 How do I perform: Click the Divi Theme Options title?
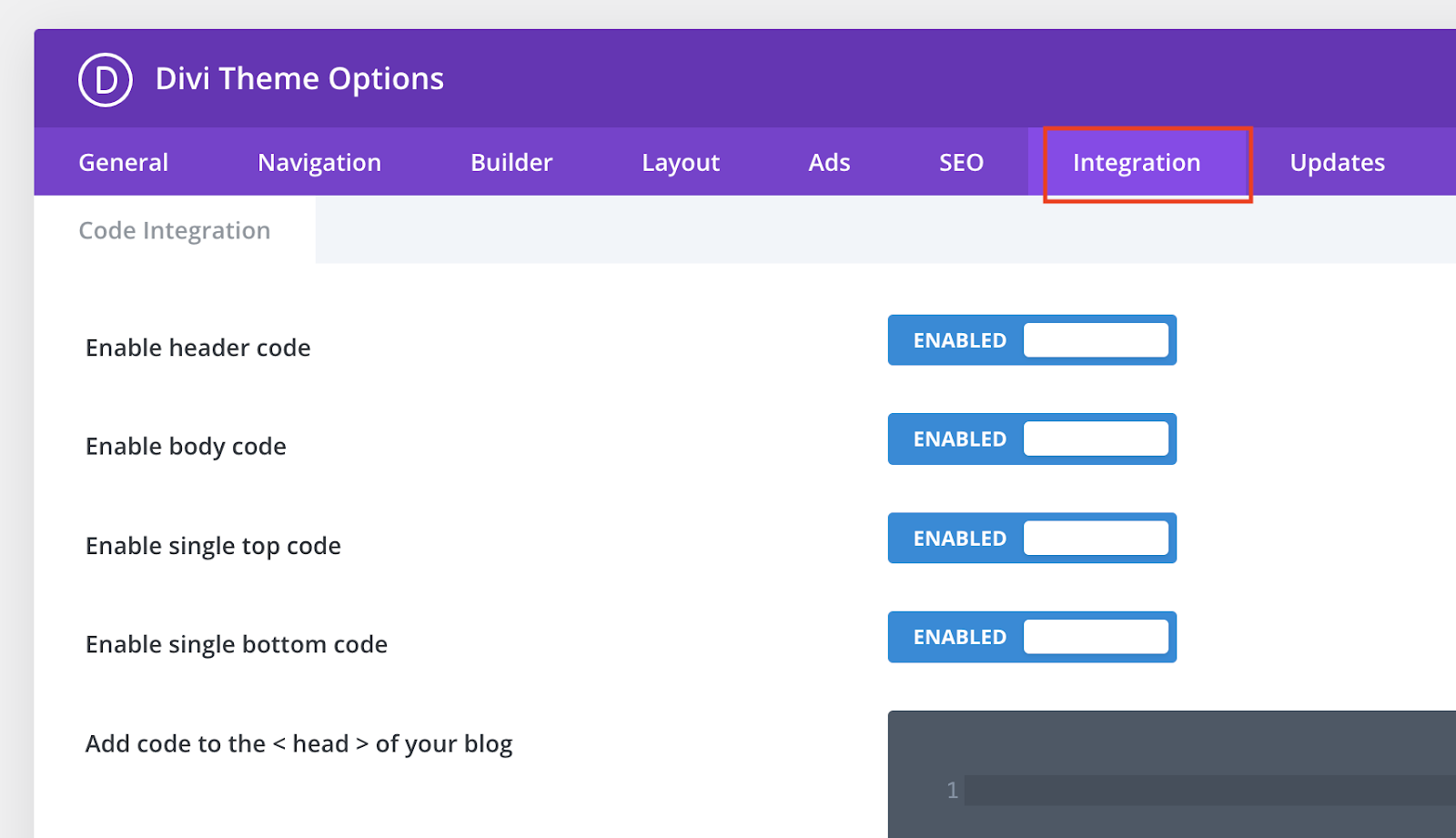299,79
